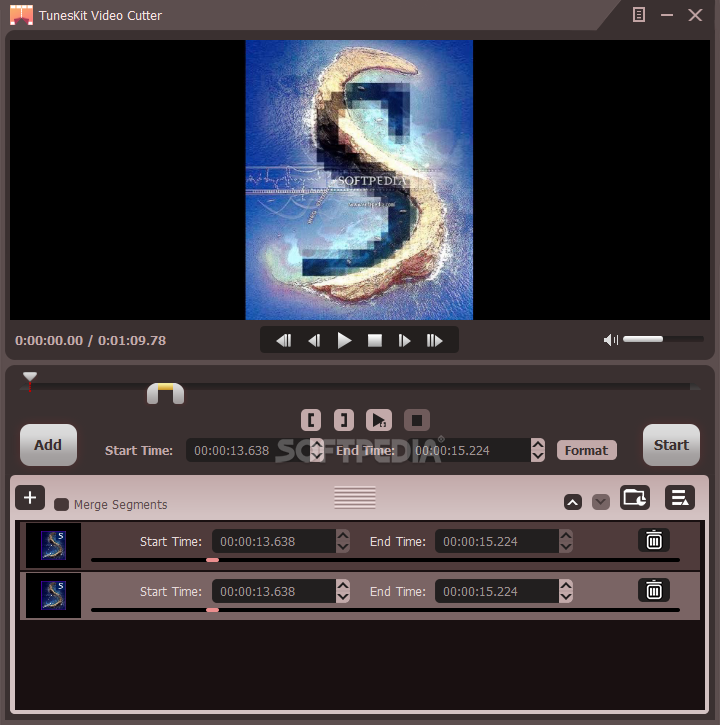Enable Merge Segments checkbox
The width and height of the screenshot is (720, 725).
tap(62, 504)
